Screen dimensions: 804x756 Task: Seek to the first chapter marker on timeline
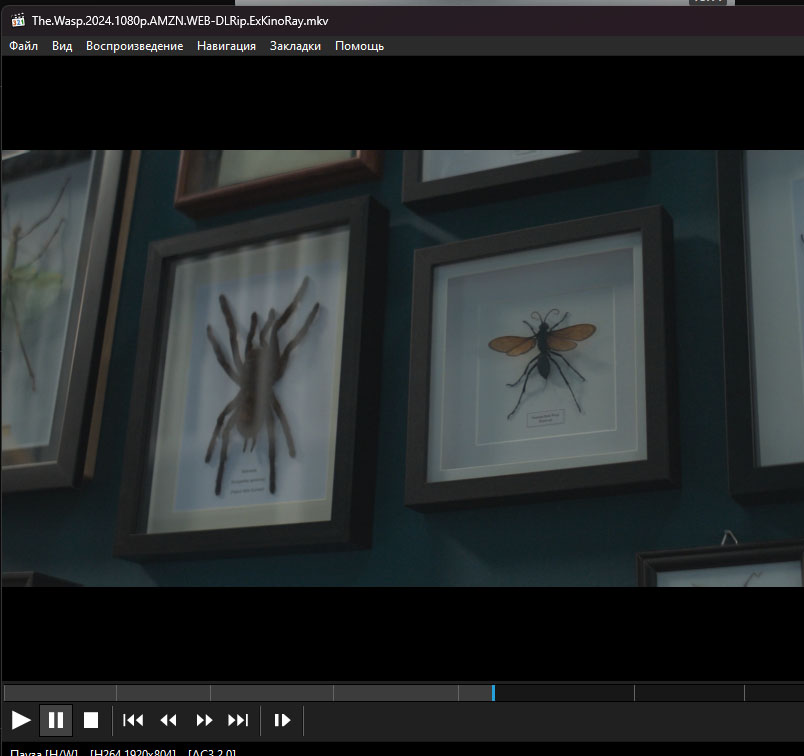point(116,692)
